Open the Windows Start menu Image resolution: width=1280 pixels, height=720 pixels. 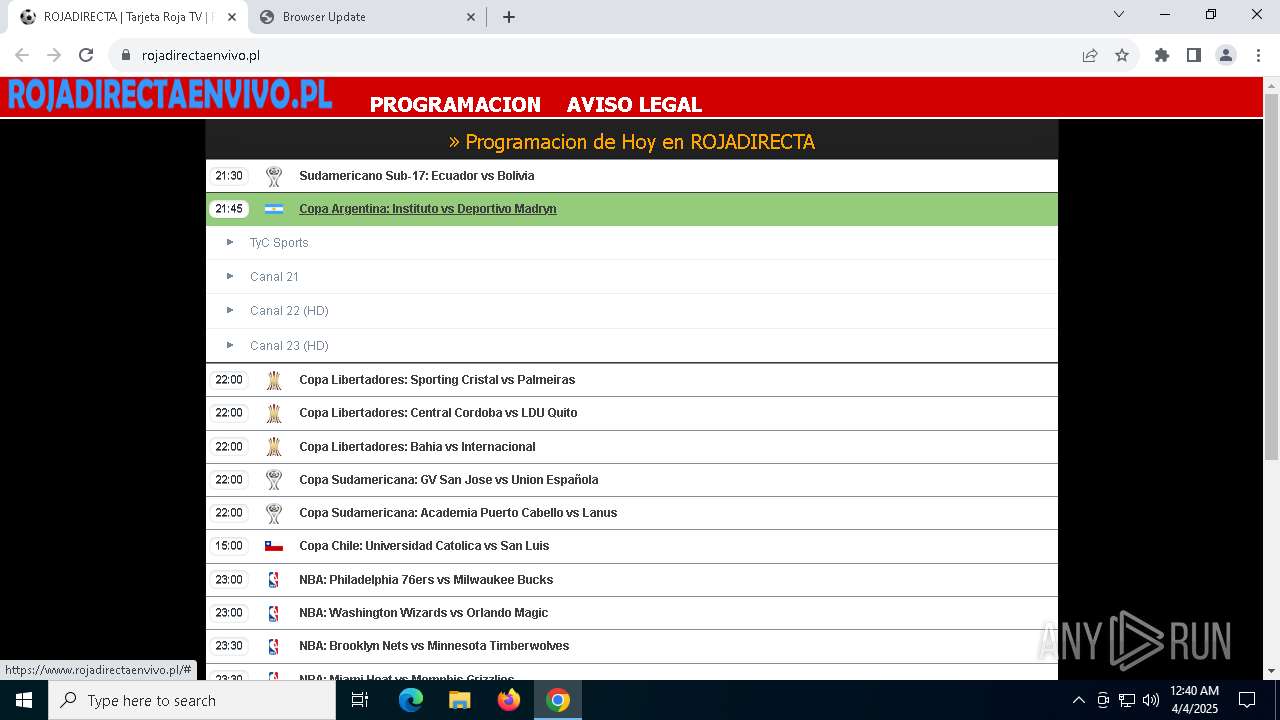(24, 700)
